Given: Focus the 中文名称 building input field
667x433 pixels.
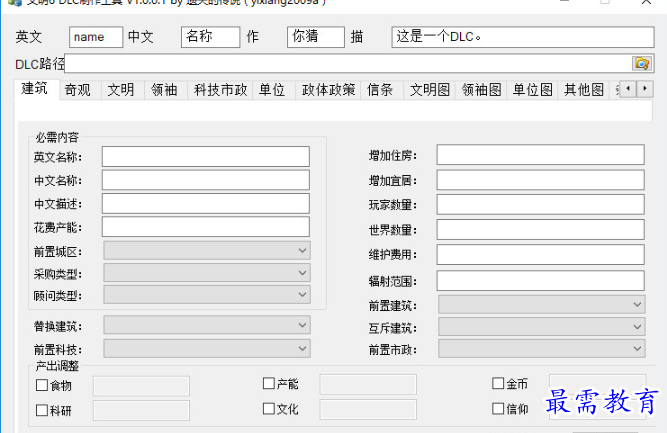Looking at the screenshot, I should click(x=206, y=180).
